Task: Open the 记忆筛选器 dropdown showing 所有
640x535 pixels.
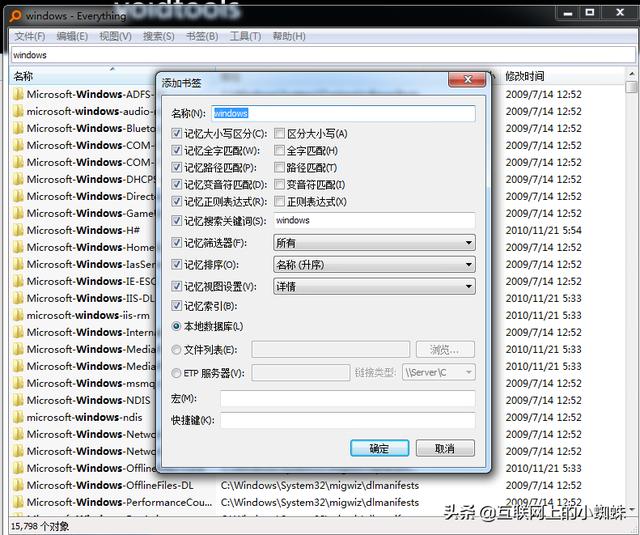Action: point(374,243)
